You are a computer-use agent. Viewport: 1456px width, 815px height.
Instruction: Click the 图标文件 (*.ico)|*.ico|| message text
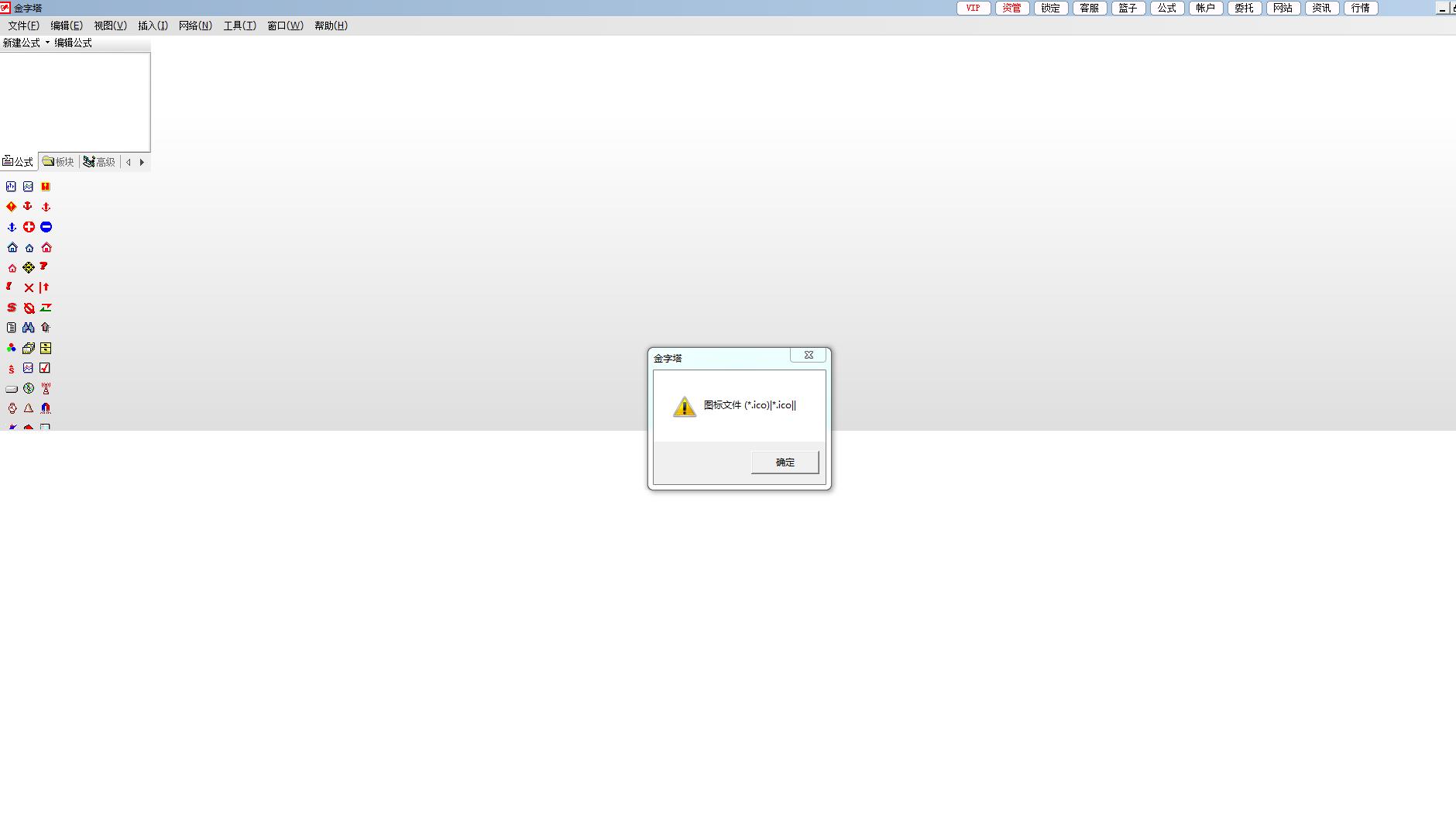pyautogui.click(x=750, y=405)
